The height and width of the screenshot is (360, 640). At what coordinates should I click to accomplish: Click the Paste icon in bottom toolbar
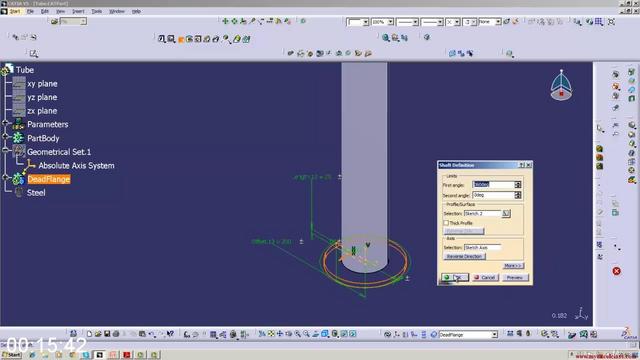(x=142, y=334)
